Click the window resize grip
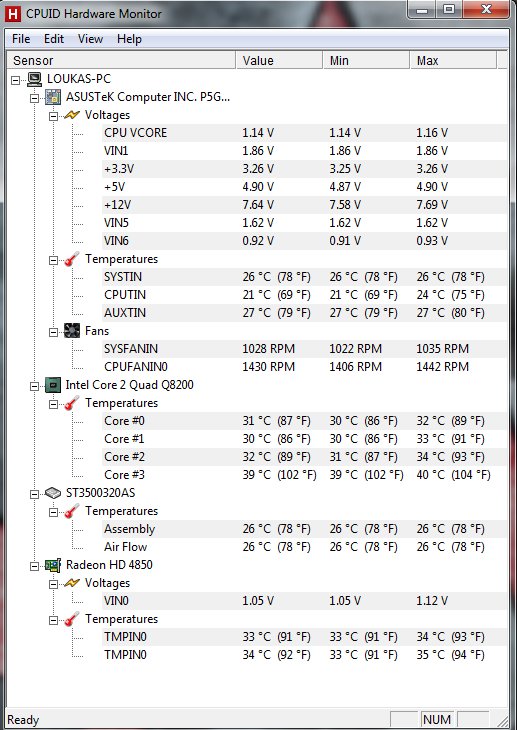The height and width of the screenshot is (730, 517). (503, 721)
